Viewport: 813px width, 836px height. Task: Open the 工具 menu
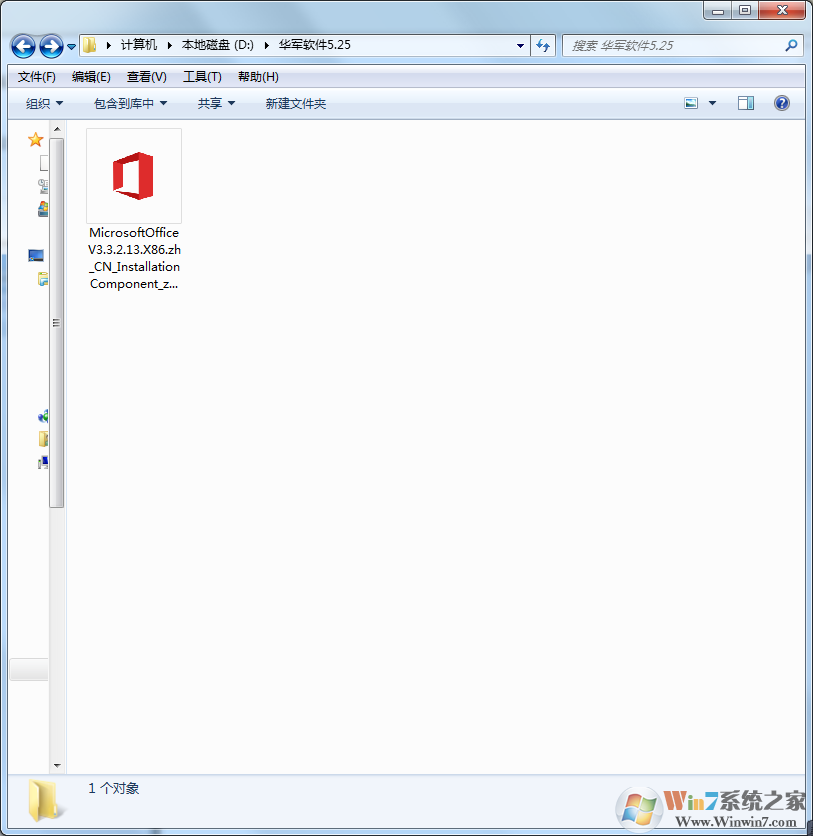pyautogui.click(x=199, y=76)
